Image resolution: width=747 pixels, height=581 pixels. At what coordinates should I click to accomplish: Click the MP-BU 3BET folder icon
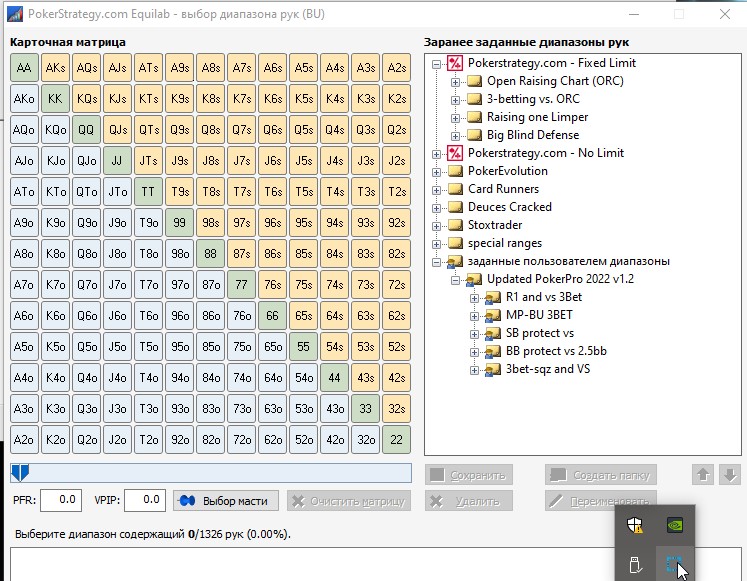point(493,316)
